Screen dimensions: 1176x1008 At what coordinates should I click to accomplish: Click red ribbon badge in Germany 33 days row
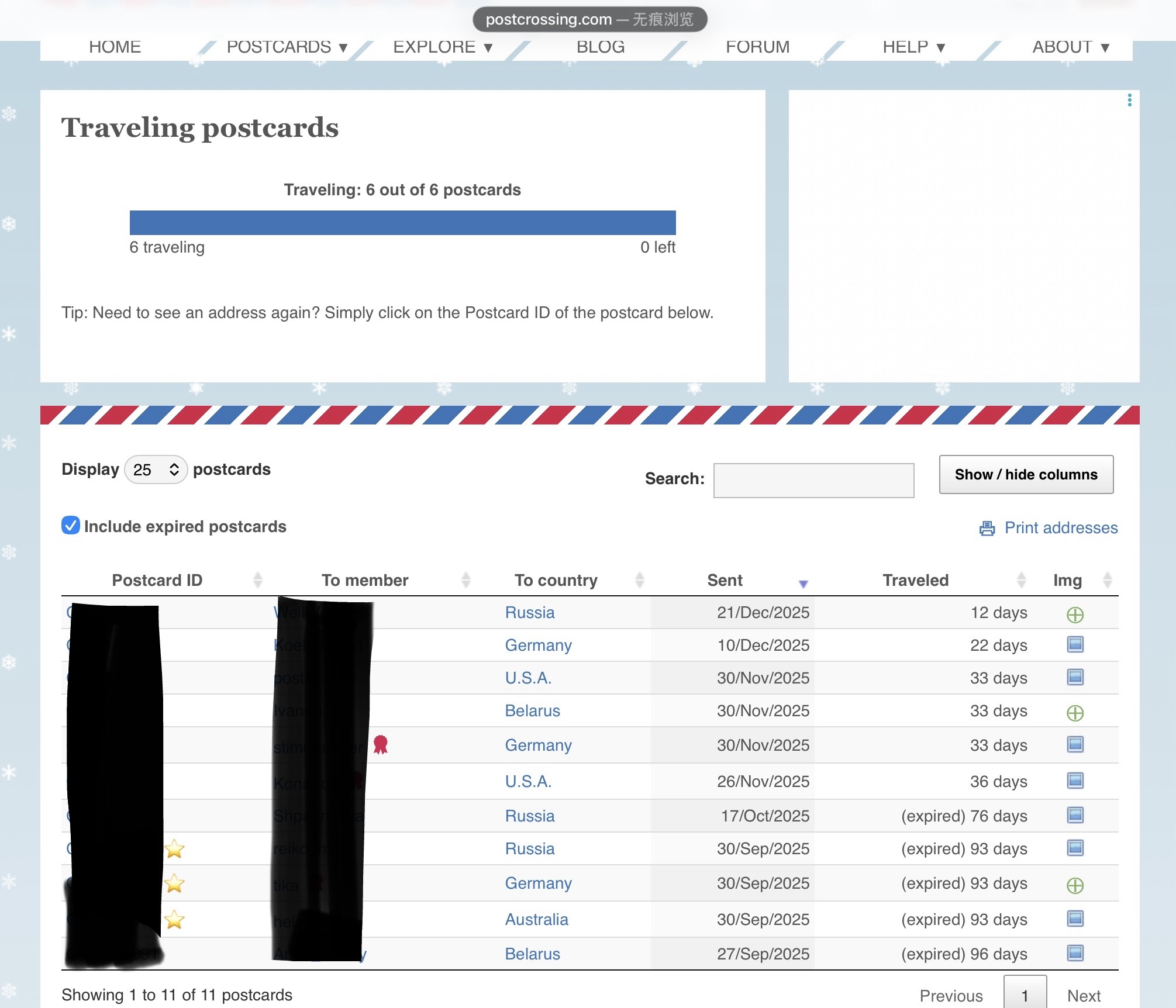coord(381,744)
